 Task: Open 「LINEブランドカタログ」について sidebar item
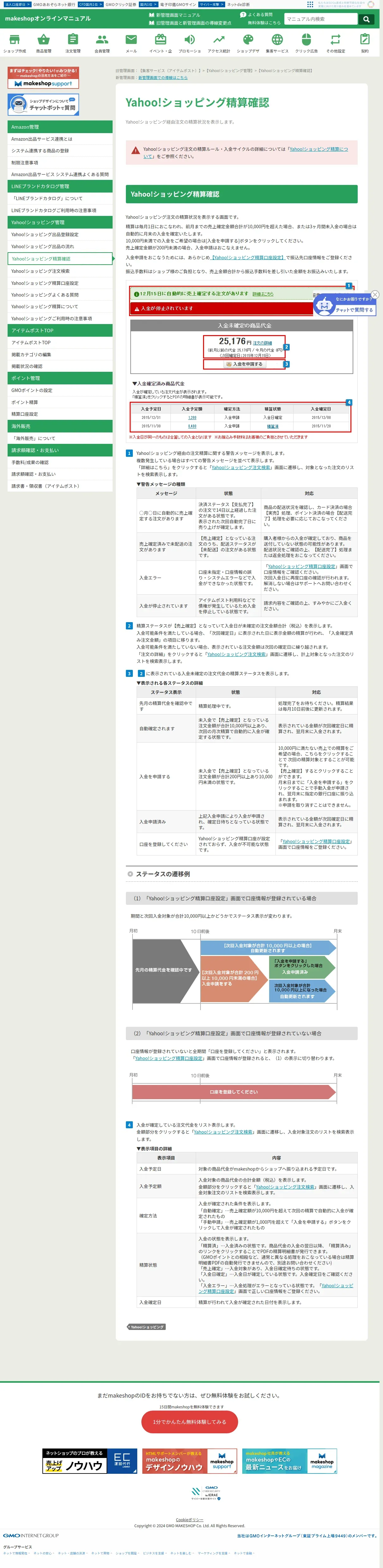click(60, 199)
